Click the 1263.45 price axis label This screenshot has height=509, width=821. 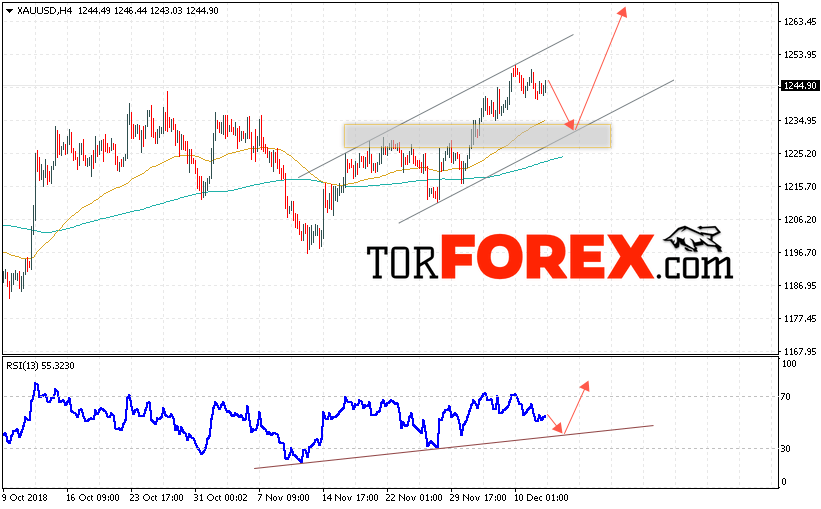click(x=800, y=21)
